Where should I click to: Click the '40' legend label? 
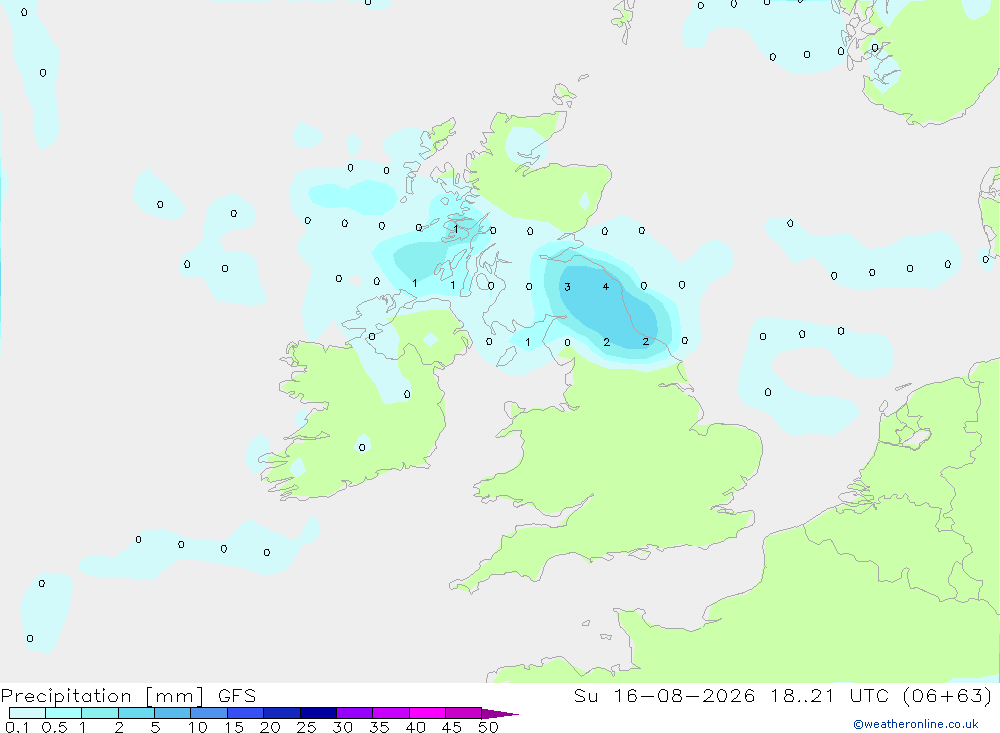coord(415,727)
